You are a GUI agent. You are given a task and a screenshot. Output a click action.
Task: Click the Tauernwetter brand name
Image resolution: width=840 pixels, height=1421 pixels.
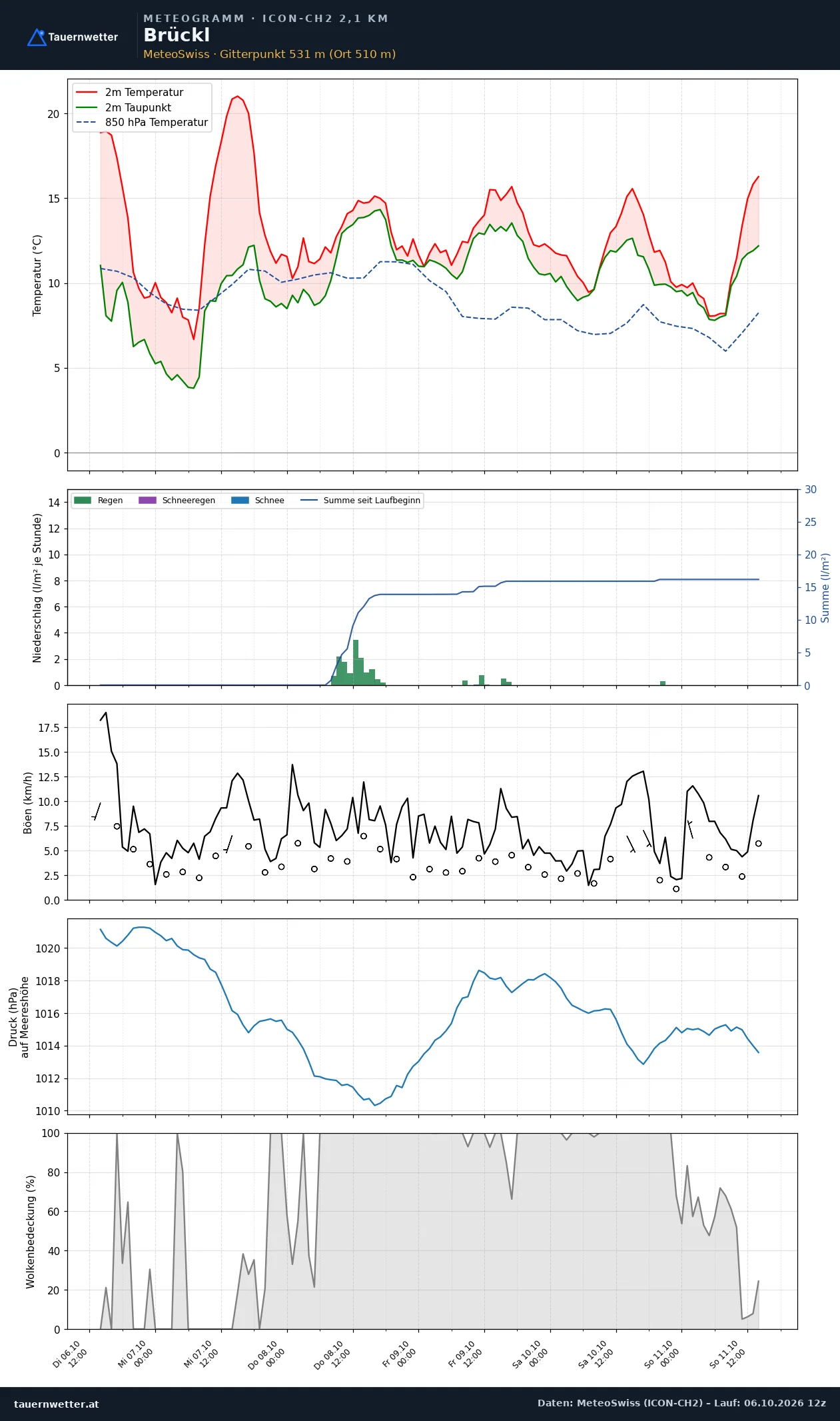83,37
